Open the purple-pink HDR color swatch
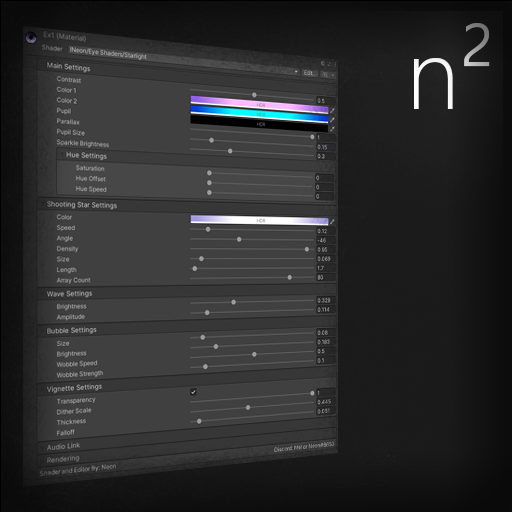The height and width of the screenshot is (512, 512). pos(259,104)
